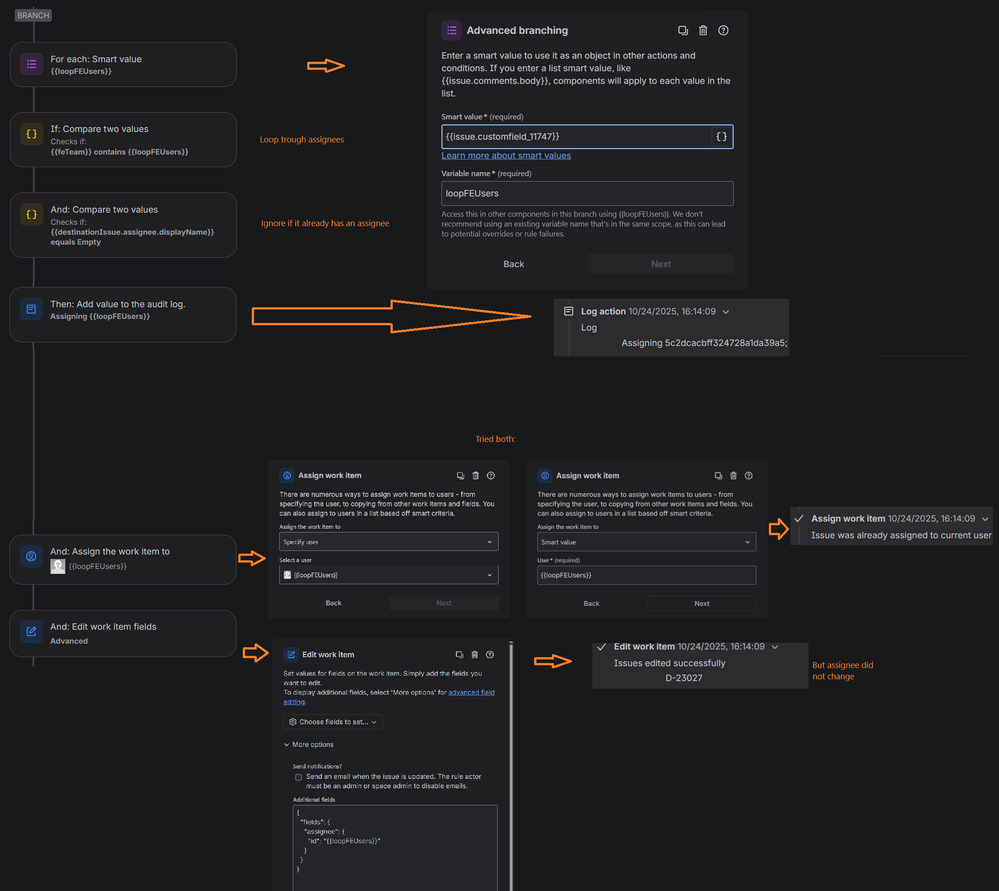Open help for Edit work item
This screenshot has width=999, height=891.
pos(490,655)
